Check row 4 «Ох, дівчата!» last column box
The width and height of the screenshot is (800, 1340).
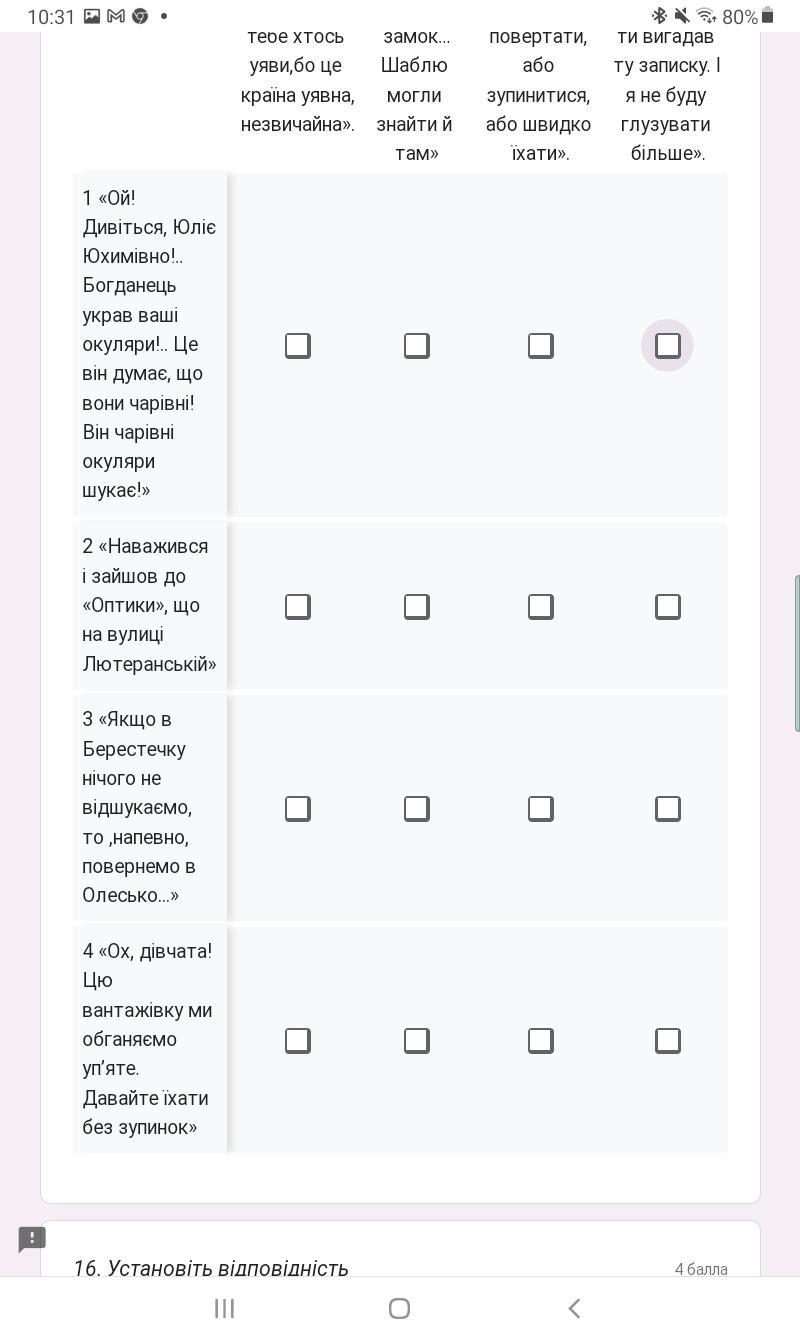click(x=667, y=1040)
